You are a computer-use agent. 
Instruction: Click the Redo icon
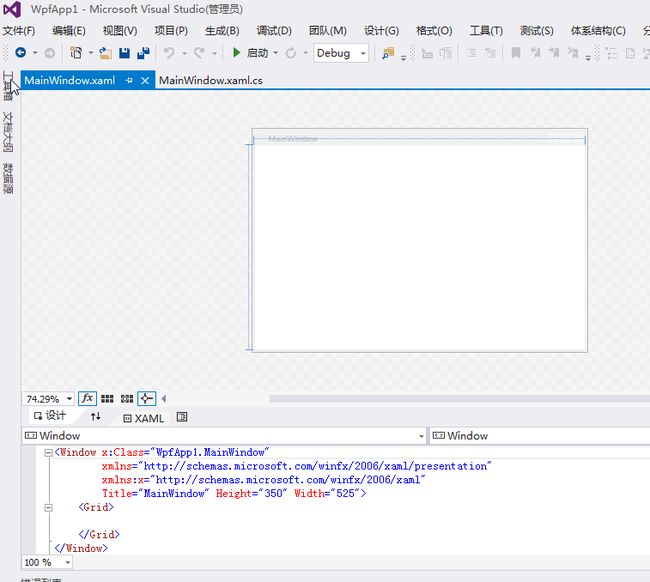[x=199, y=53]
